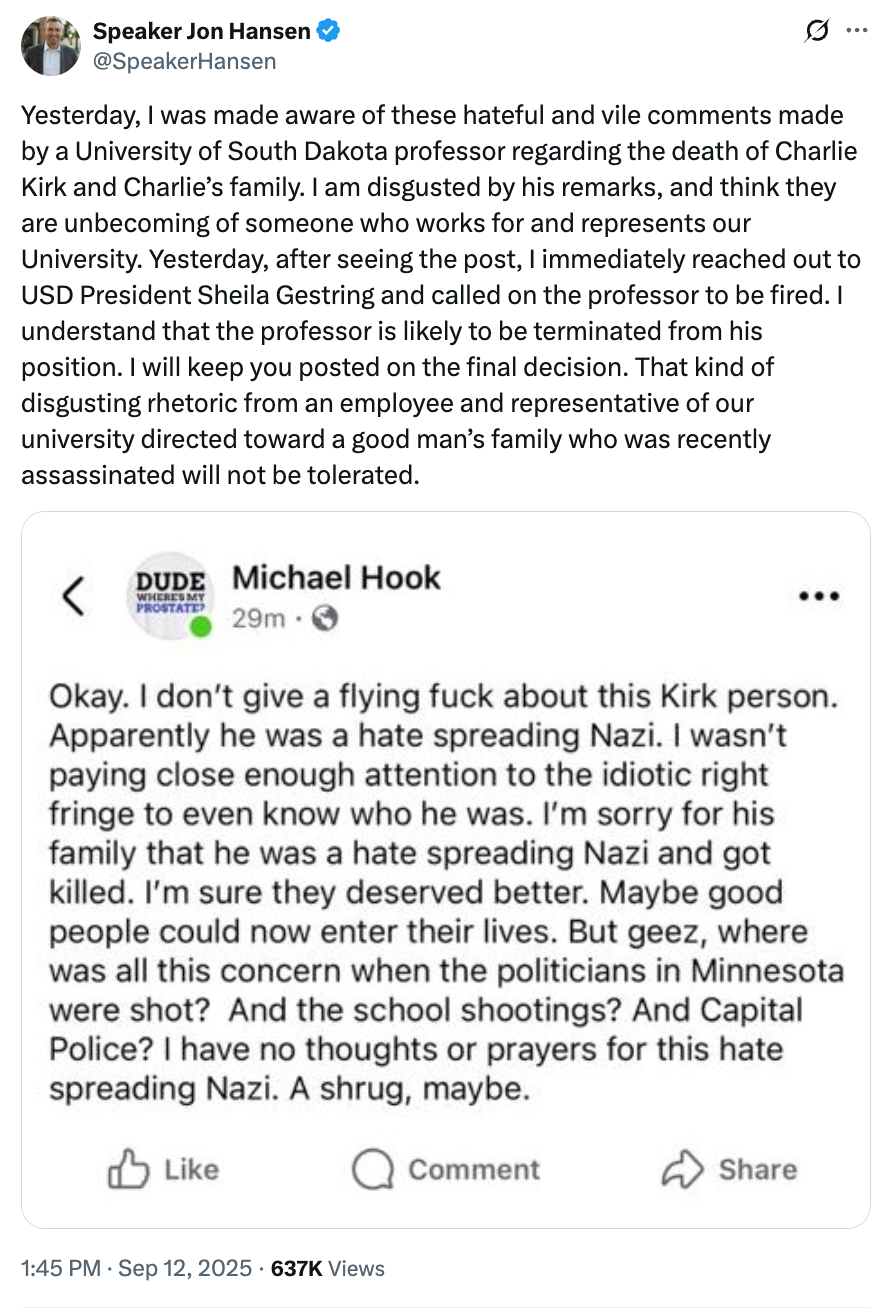
Task: Click the public globe privacy icon
Action: pyautogui.click(x=325, y=619)
